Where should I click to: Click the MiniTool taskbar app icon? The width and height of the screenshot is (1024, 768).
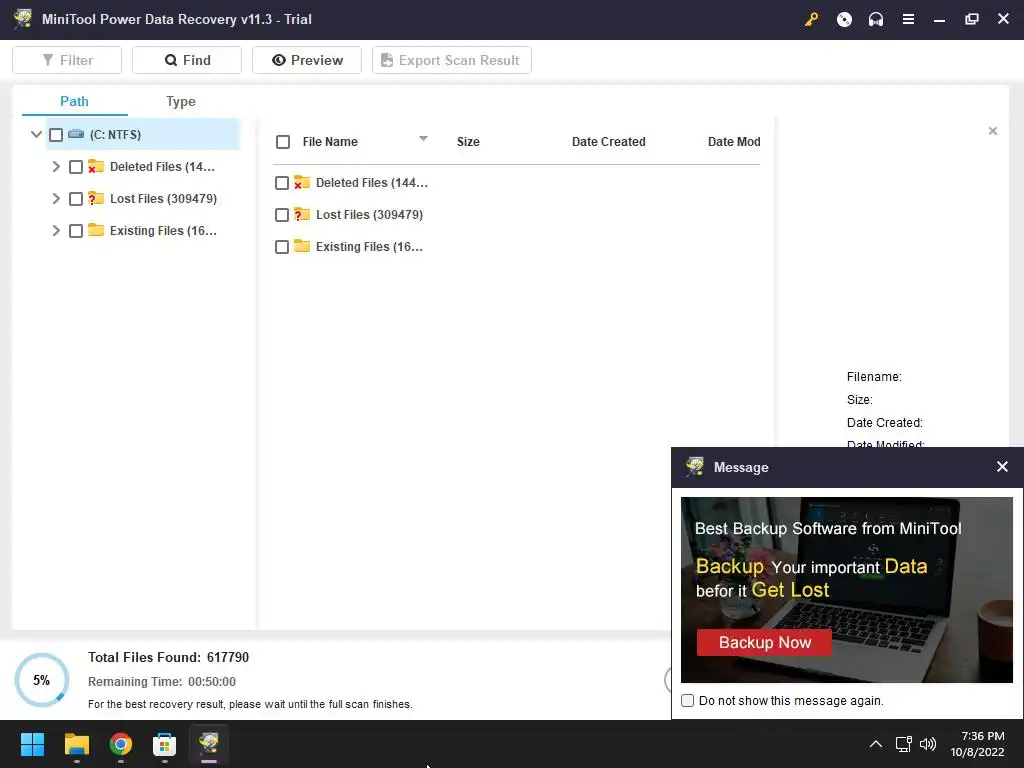208,744
